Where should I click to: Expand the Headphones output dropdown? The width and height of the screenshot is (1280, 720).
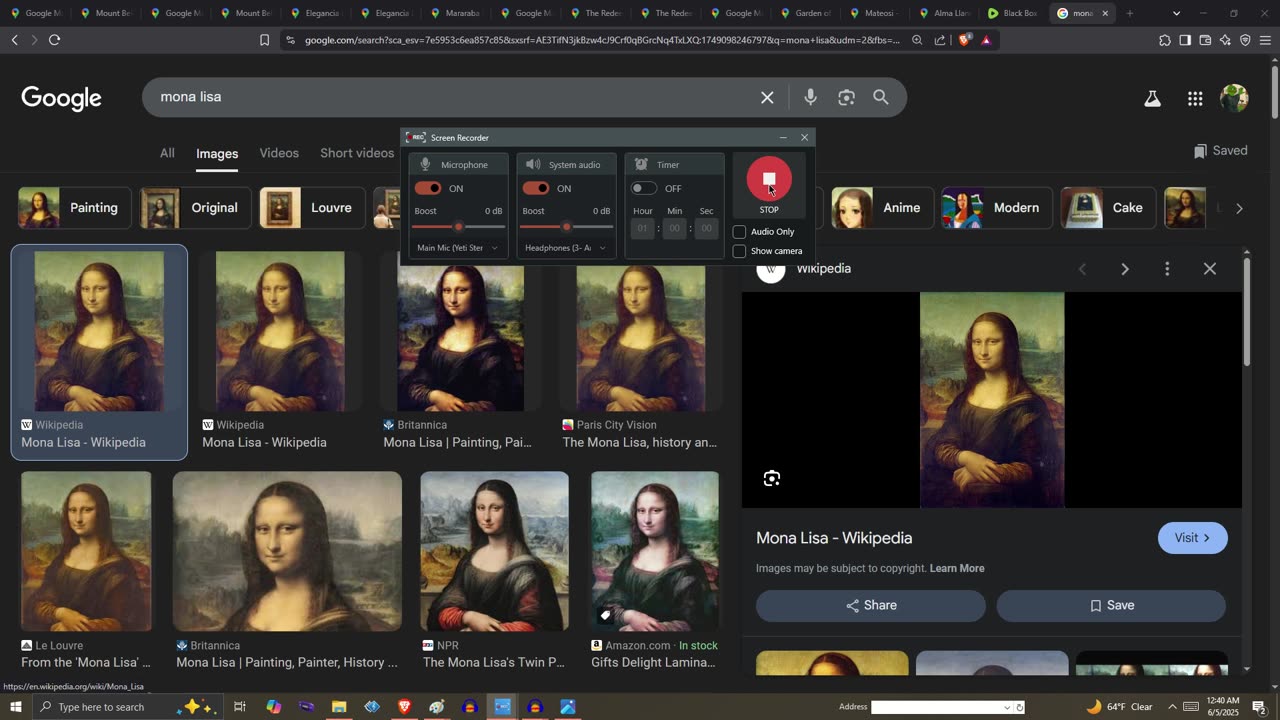pyautogui.click(x=566, y=248)
